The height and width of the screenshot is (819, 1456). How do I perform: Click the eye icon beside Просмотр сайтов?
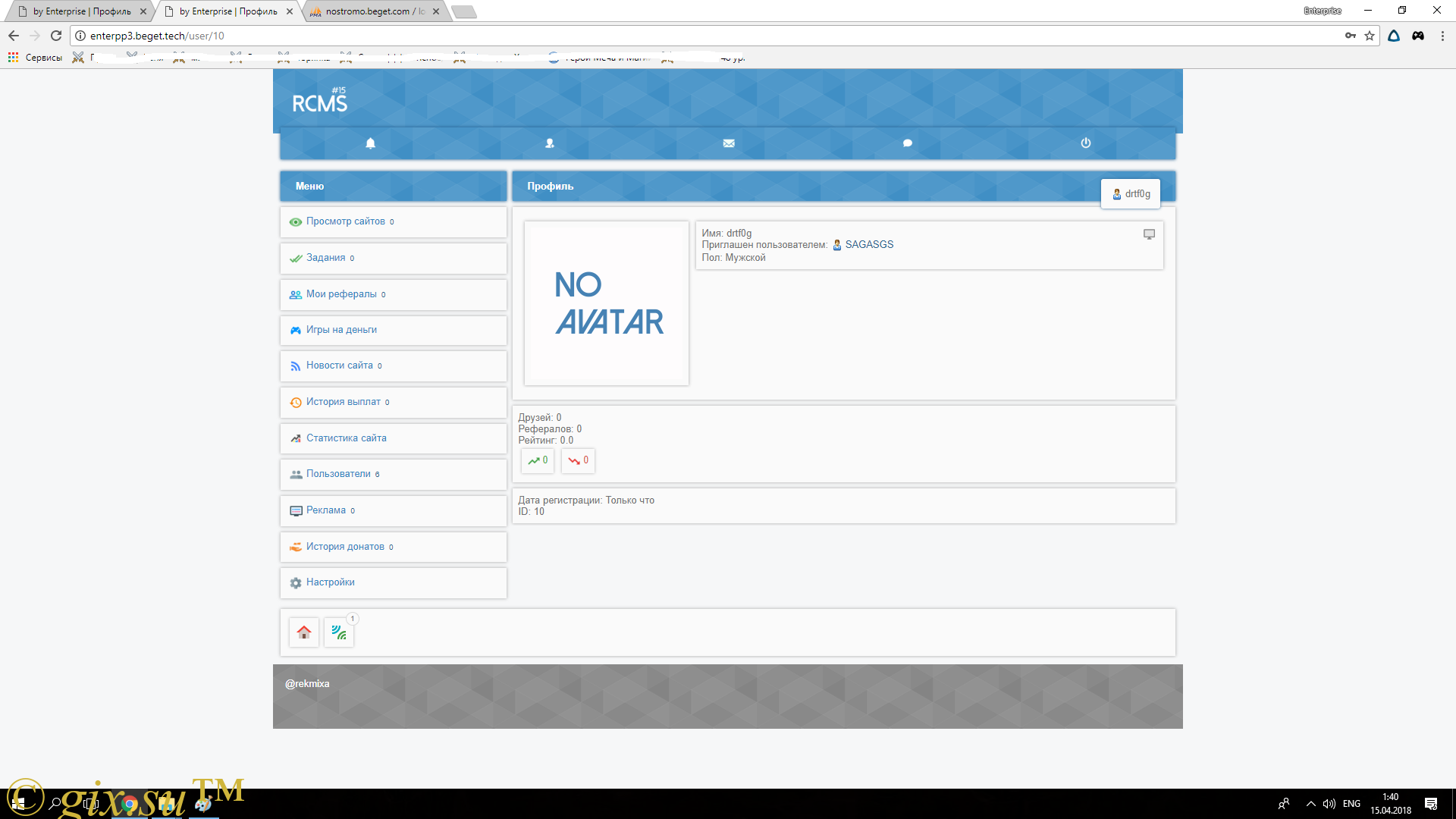[x=296, y=222]
